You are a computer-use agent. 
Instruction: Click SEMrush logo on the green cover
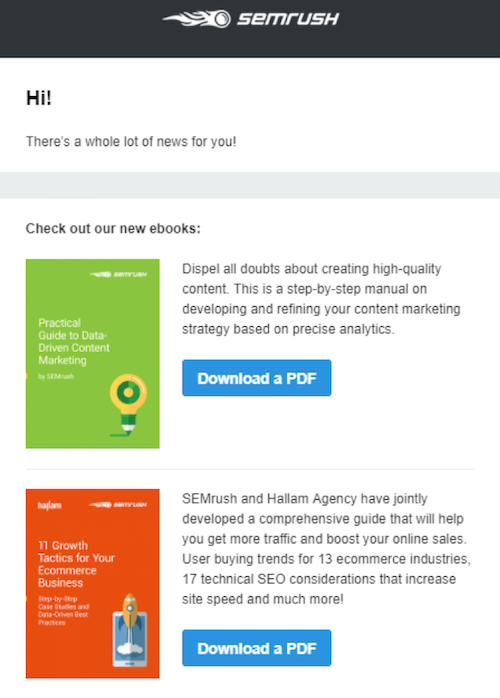[x=118, y=274]
